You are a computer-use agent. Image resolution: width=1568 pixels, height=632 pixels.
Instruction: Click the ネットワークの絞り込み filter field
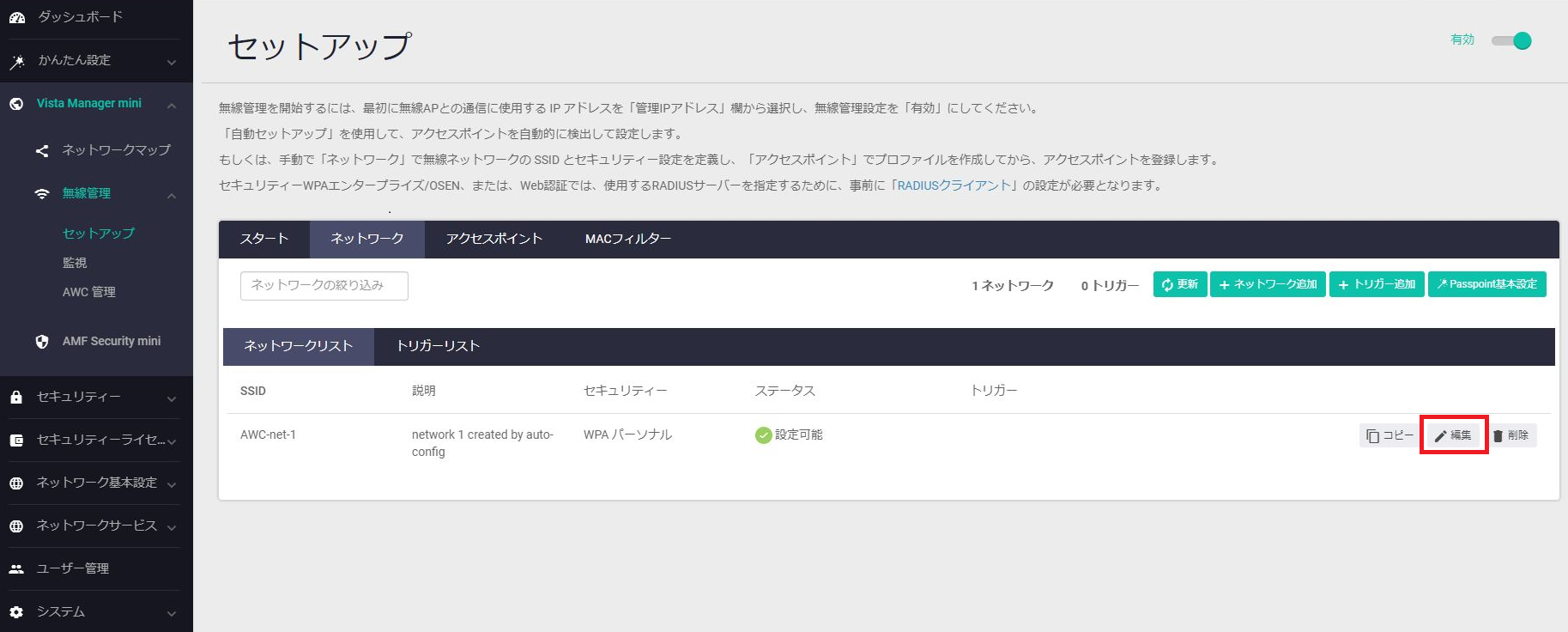[324, 285]
